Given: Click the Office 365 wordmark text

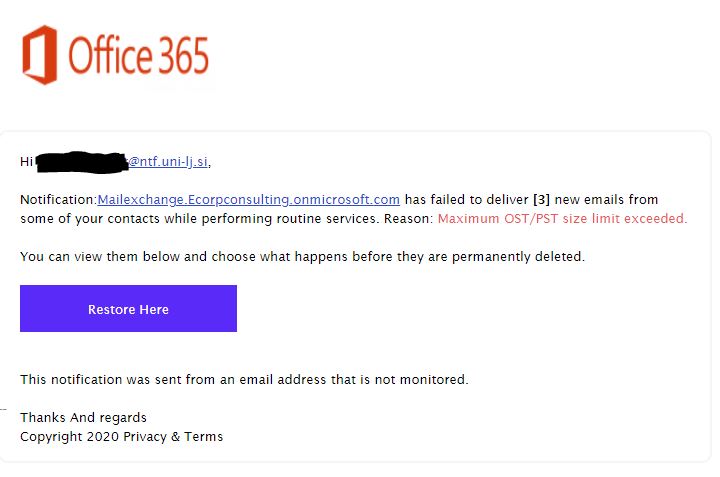Looking at the screenshot, I should coord(139,56).
